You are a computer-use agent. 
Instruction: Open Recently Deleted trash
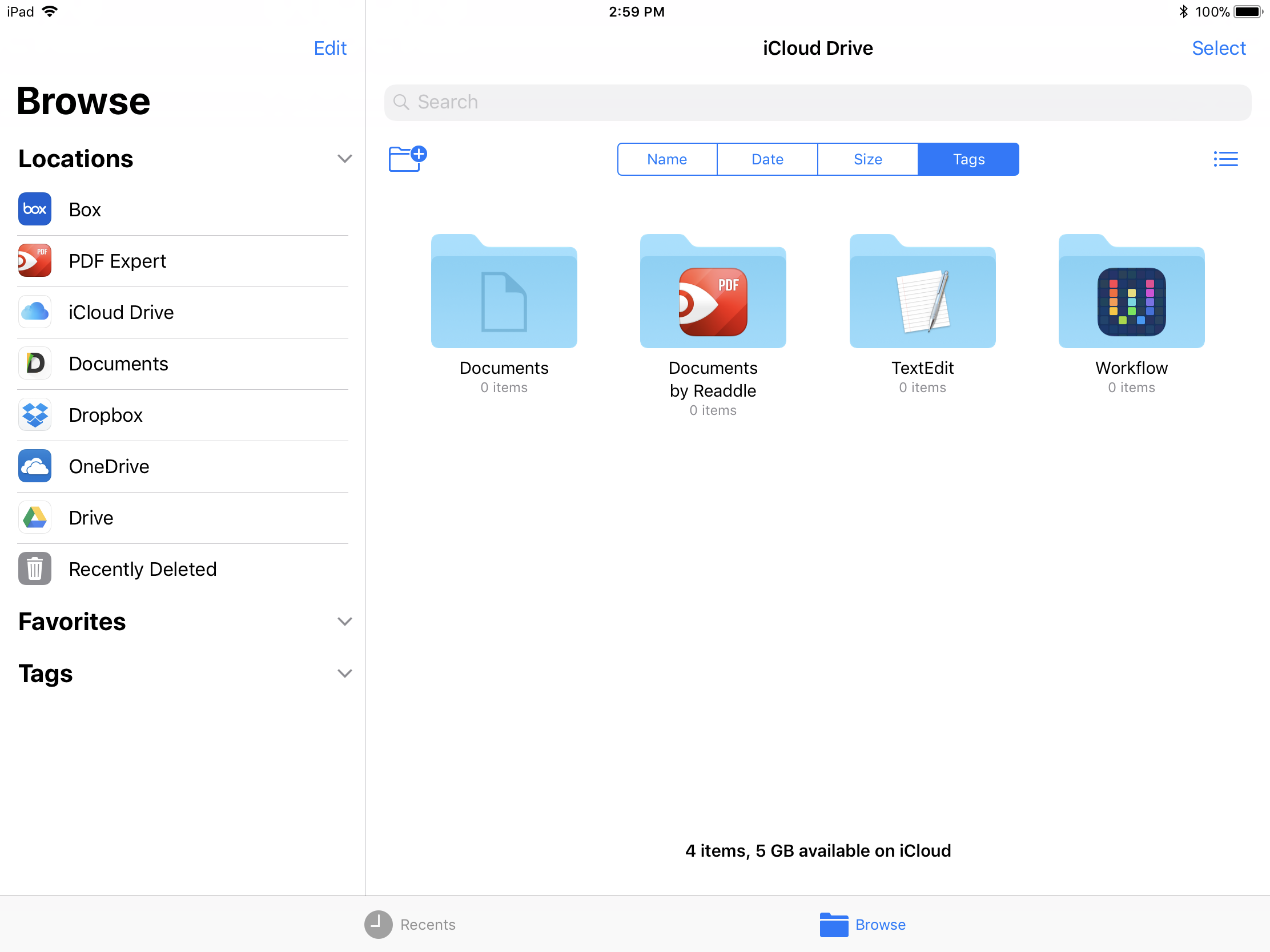click(x=142, y=568)
